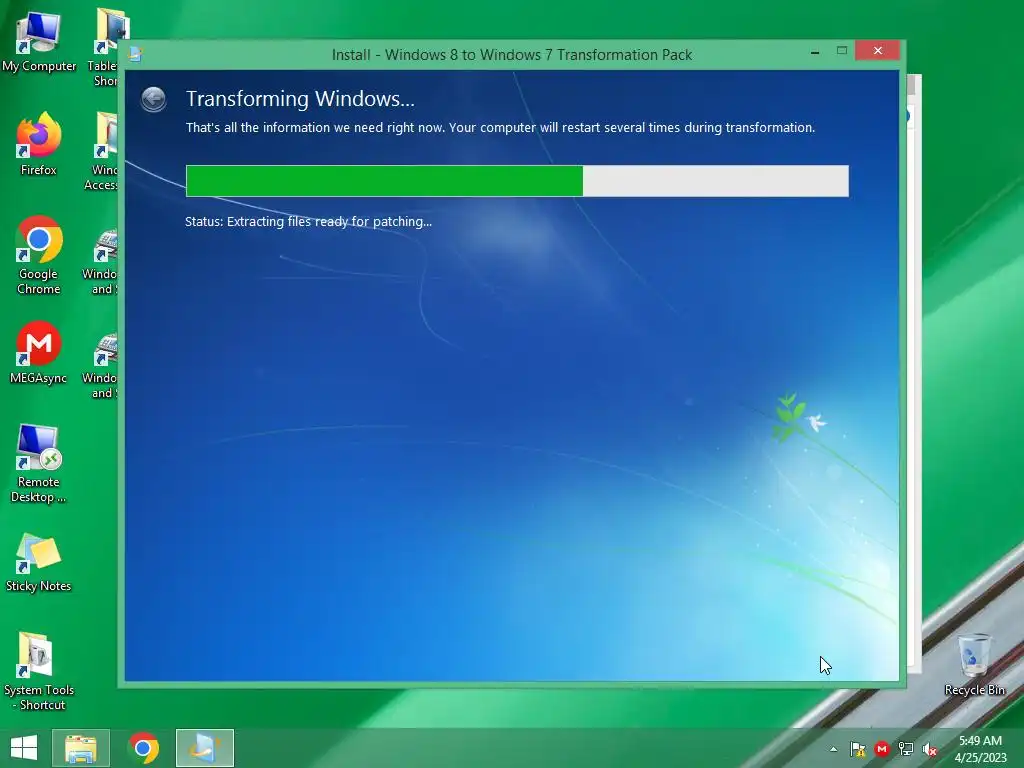The width and height of the screenshot is (1024, 768).
Task: Open Firefox desktop shortcut
Action: [39, 144]
